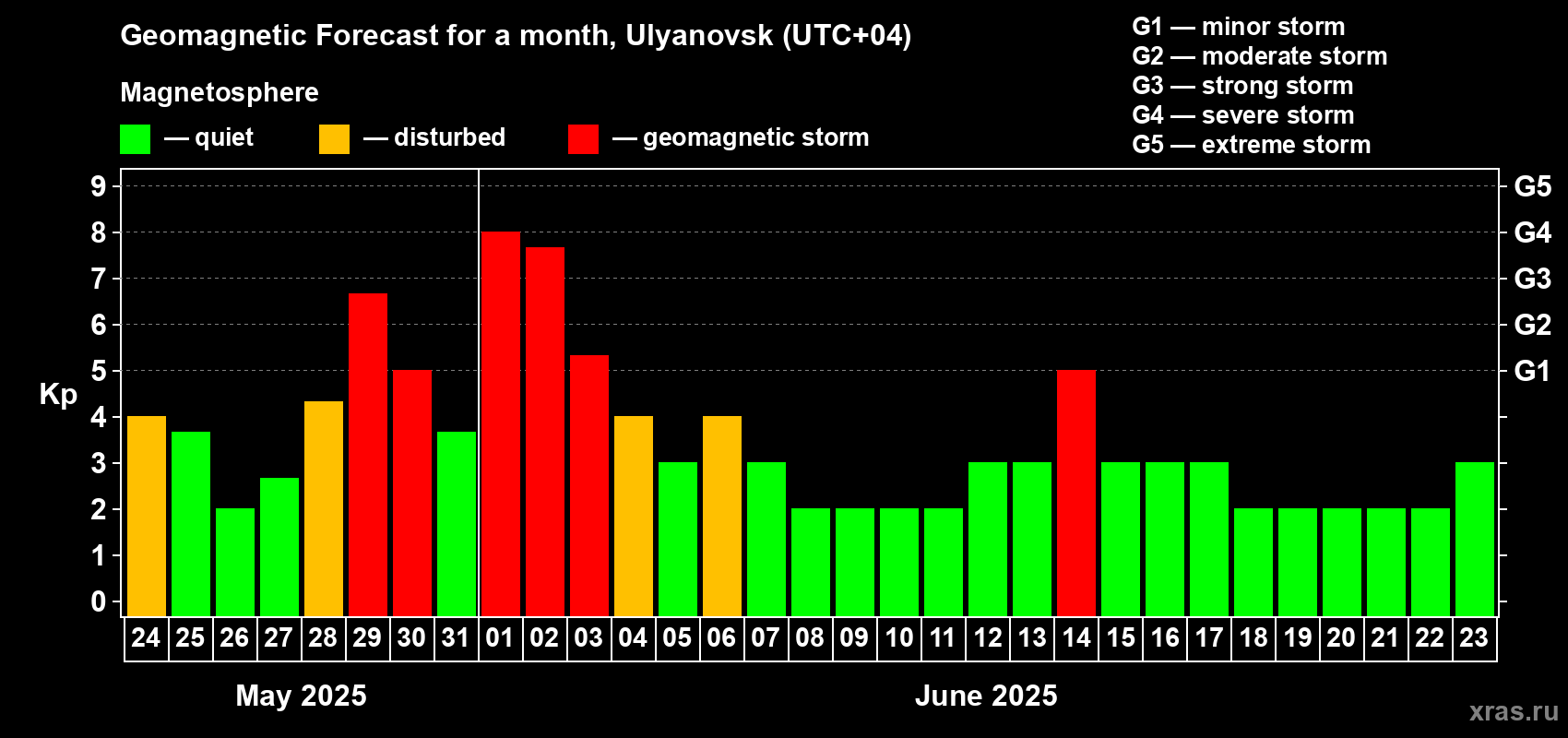
Task: Click date label 24 on the axis
Action: 146,637
